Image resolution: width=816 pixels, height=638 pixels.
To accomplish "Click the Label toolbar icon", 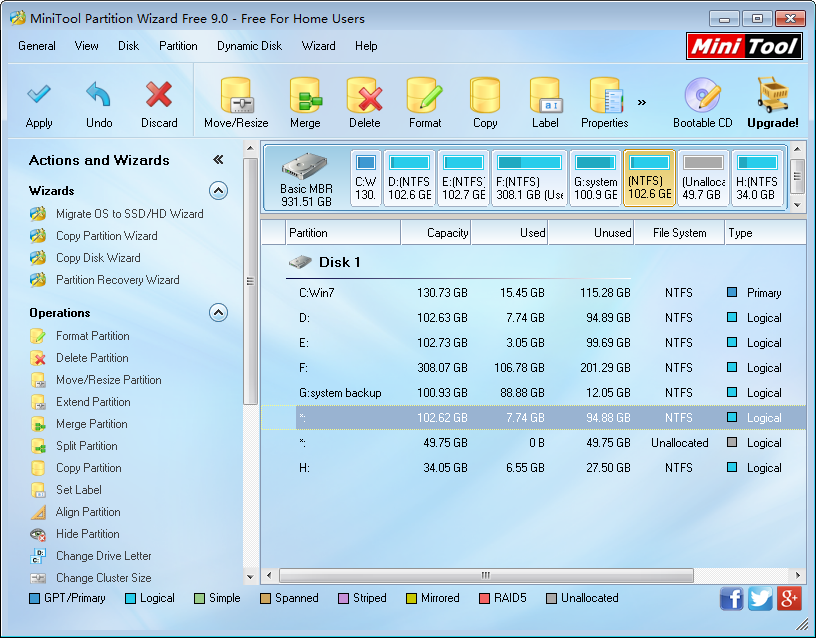I will point(545,95).
